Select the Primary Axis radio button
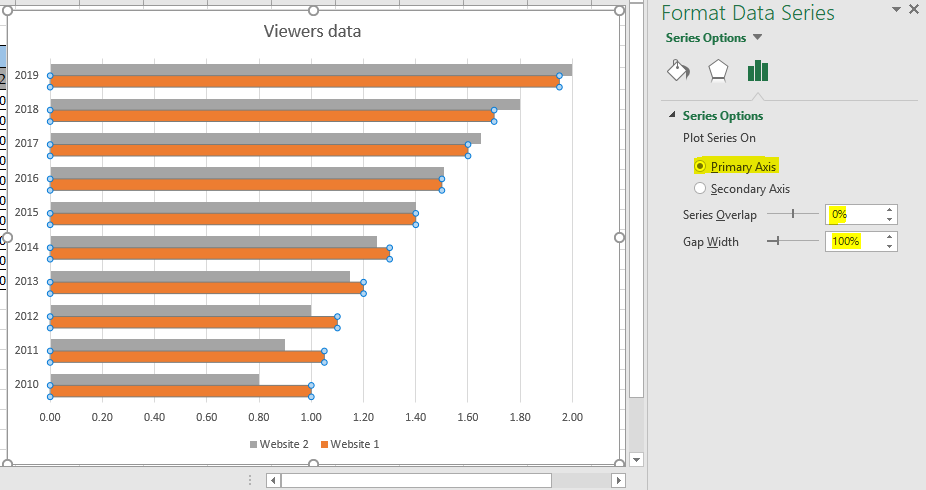The width and height of the screenshot is (926, 490). 700,167
